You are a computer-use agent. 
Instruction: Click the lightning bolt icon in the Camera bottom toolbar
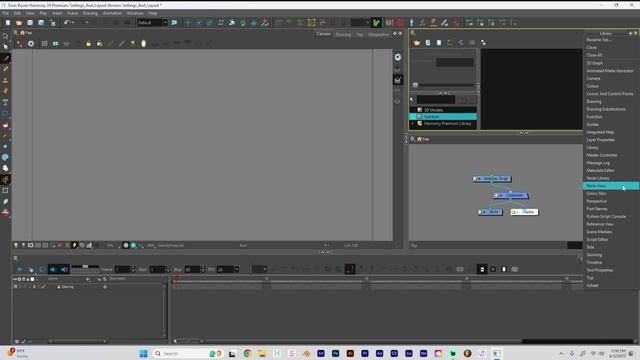pyautogui.click(x=74, y=245)
